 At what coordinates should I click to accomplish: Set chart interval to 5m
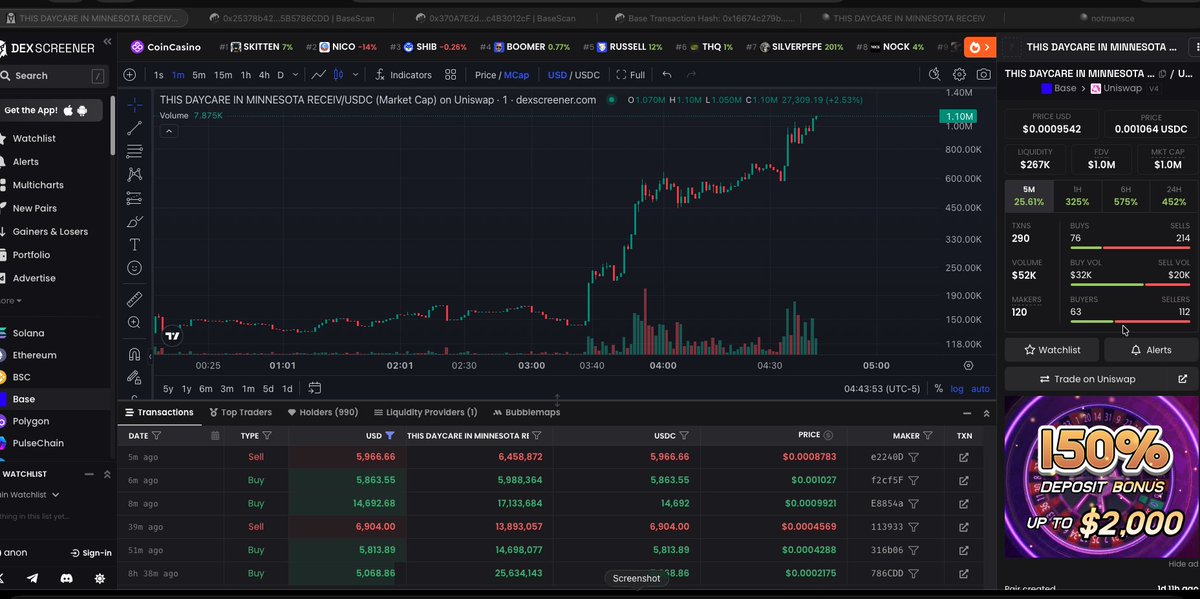[x=199, y=75]
